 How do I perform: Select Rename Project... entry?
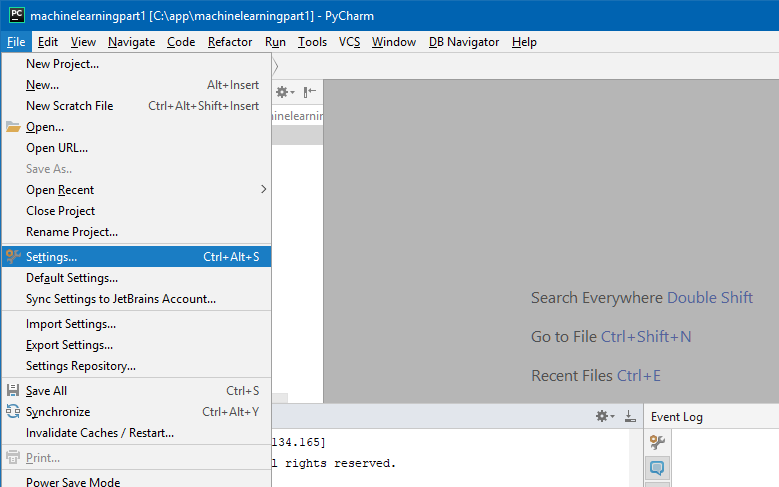pyautogui.click(x=137, y=232)
